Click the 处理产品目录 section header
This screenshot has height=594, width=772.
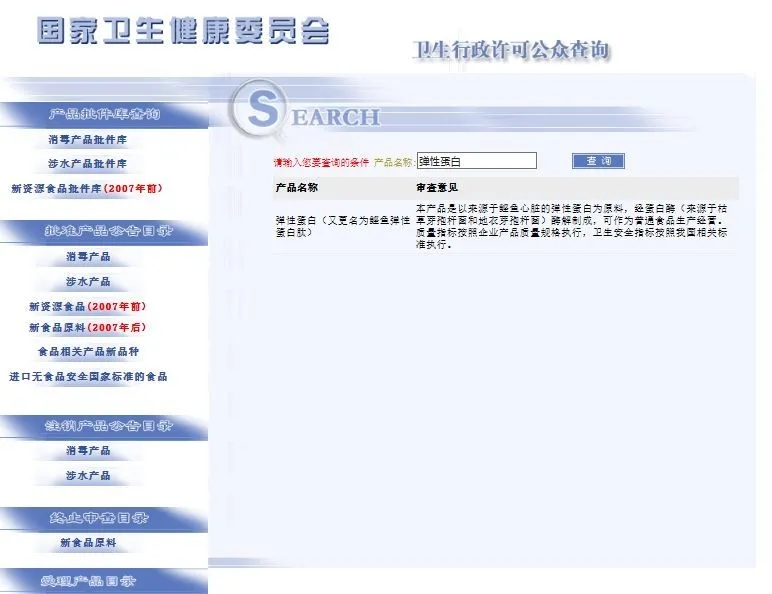click(x=104, y=581)
